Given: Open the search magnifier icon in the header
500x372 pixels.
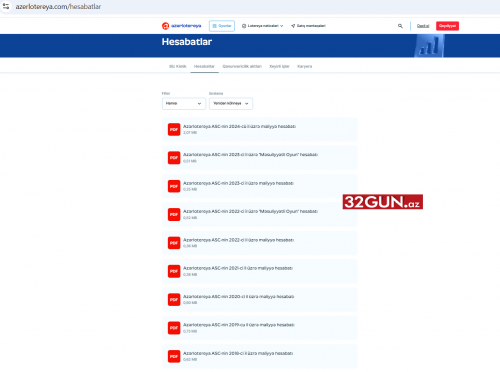Looking at the screenshot, I should click(x=400, y=26).
